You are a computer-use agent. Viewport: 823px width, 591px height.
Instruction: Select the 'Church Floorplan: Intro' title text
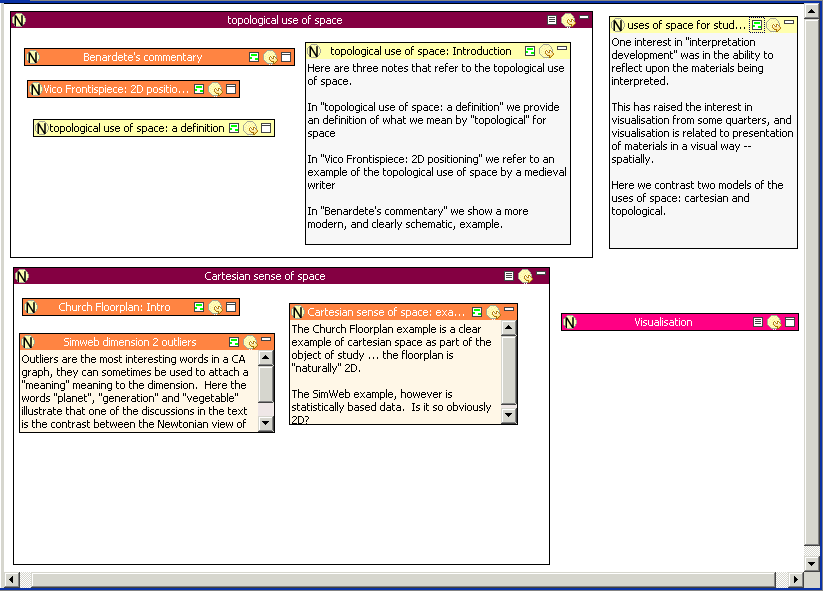tap(114, 307)
